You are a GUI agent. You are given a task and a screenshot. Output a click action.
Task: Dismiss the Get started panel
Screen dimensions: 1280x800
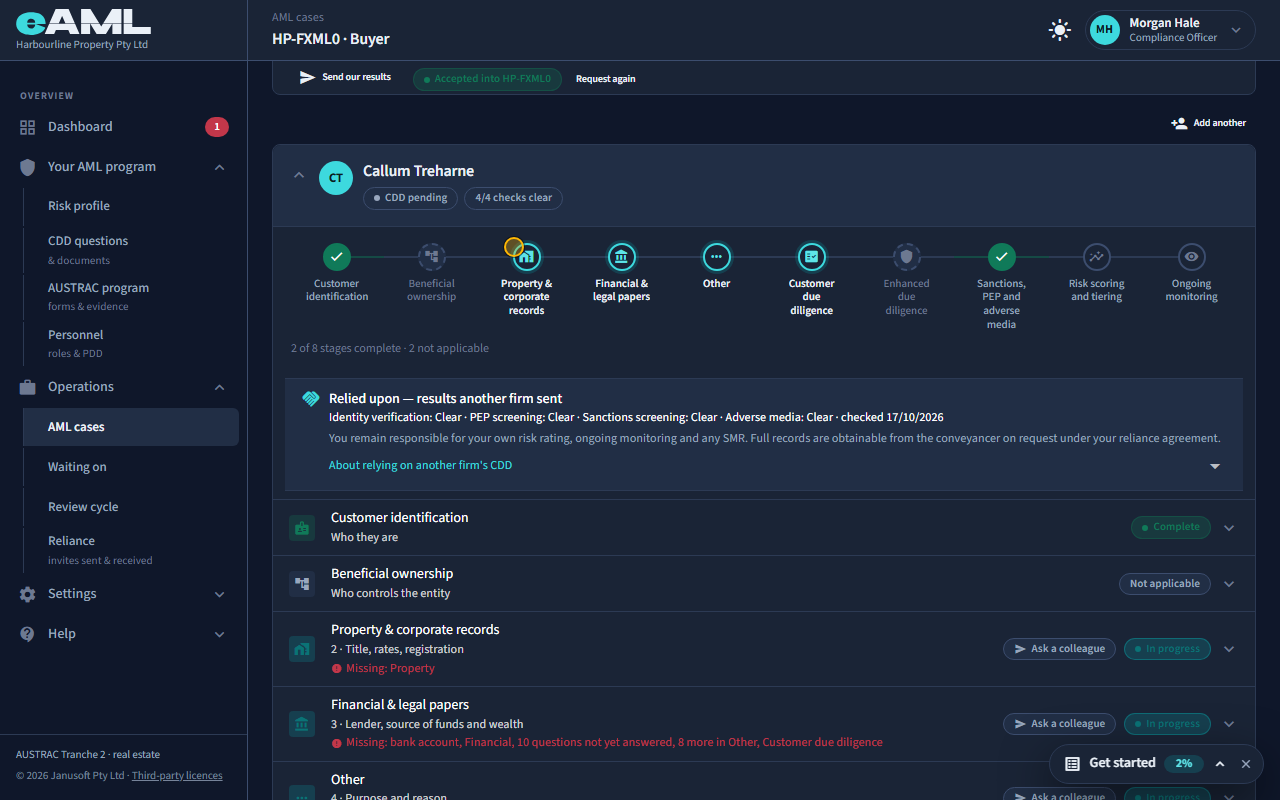pos(1246,764)
